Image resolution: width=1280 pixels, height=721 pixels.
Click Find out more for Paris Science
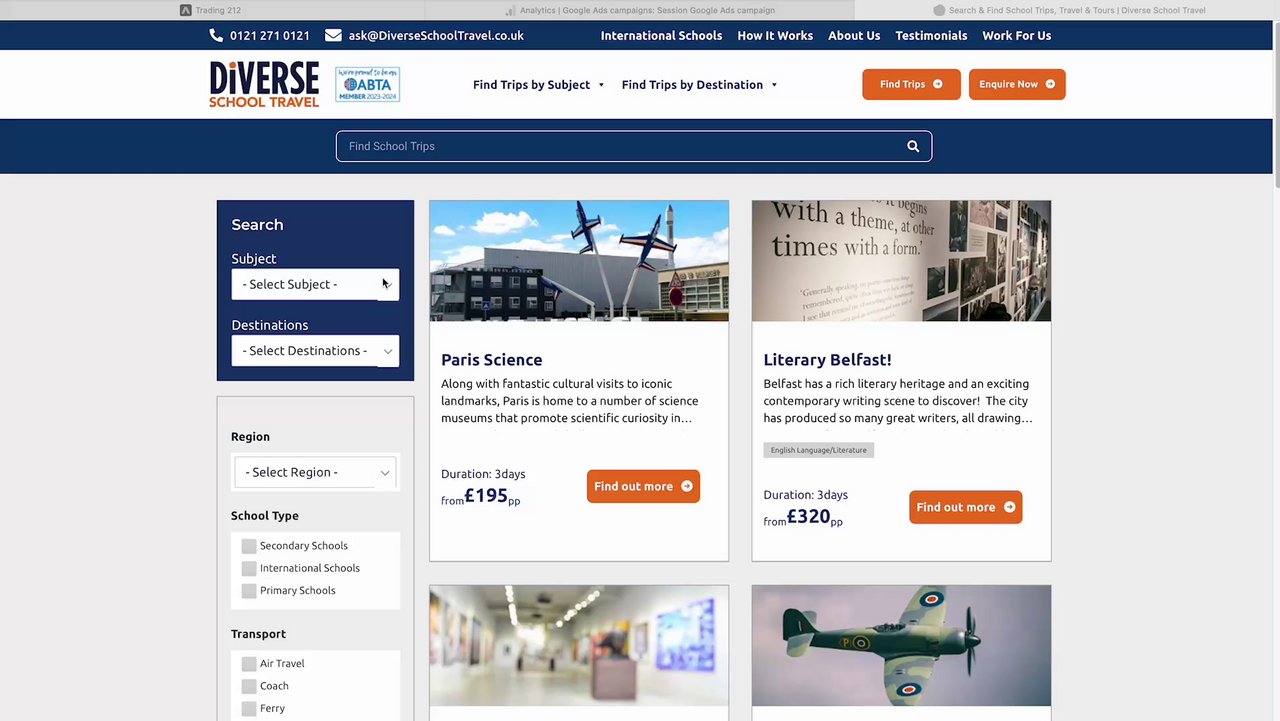tap(643, 486)
